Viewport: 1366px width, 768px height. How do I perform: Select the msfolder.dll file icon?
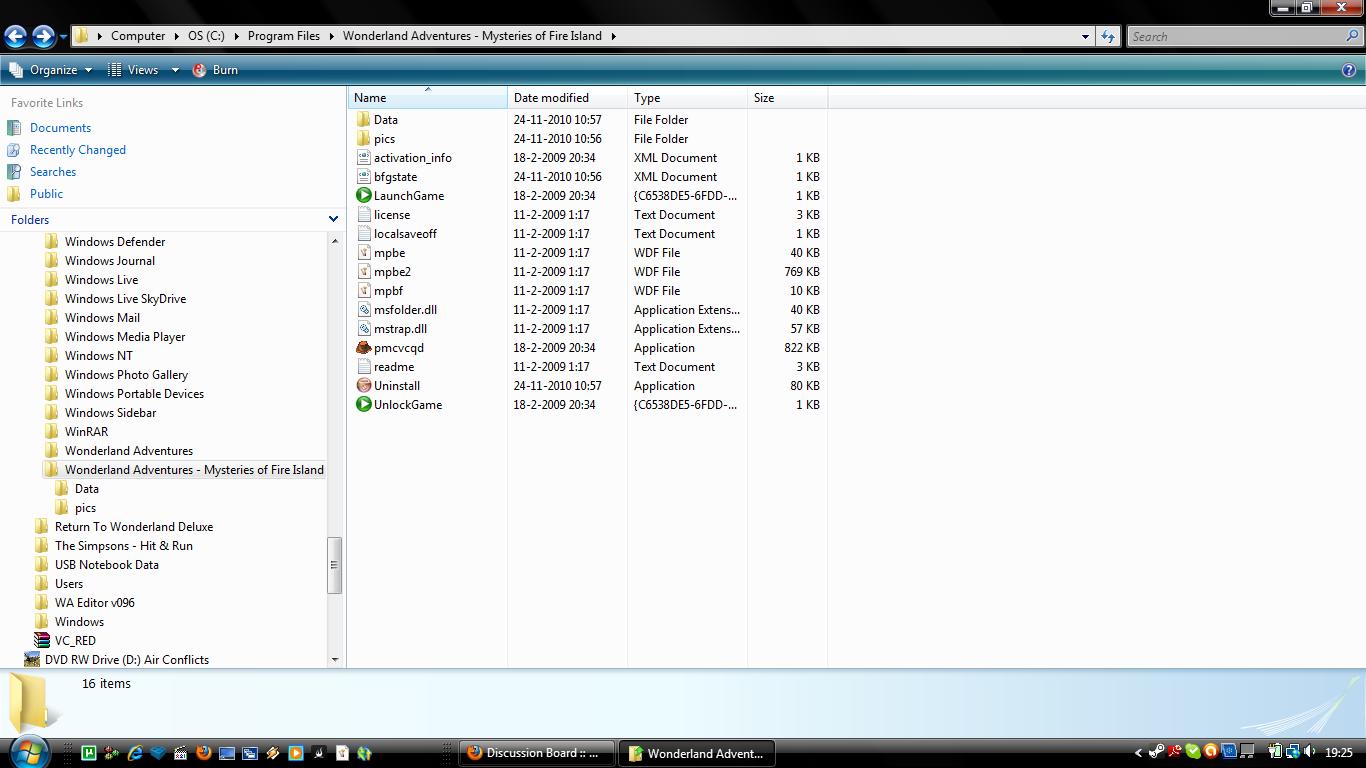(364, 310)
